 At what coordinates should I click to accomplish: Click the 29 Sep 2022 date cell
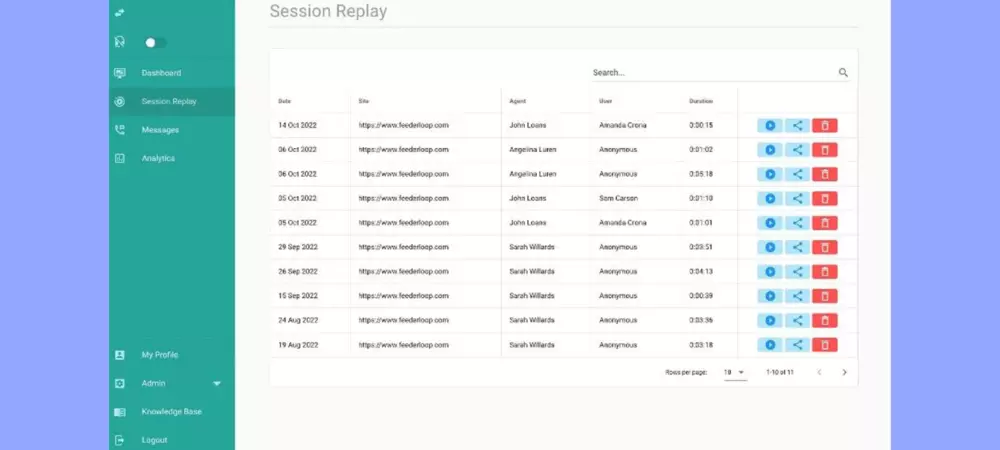click(298, 247)
